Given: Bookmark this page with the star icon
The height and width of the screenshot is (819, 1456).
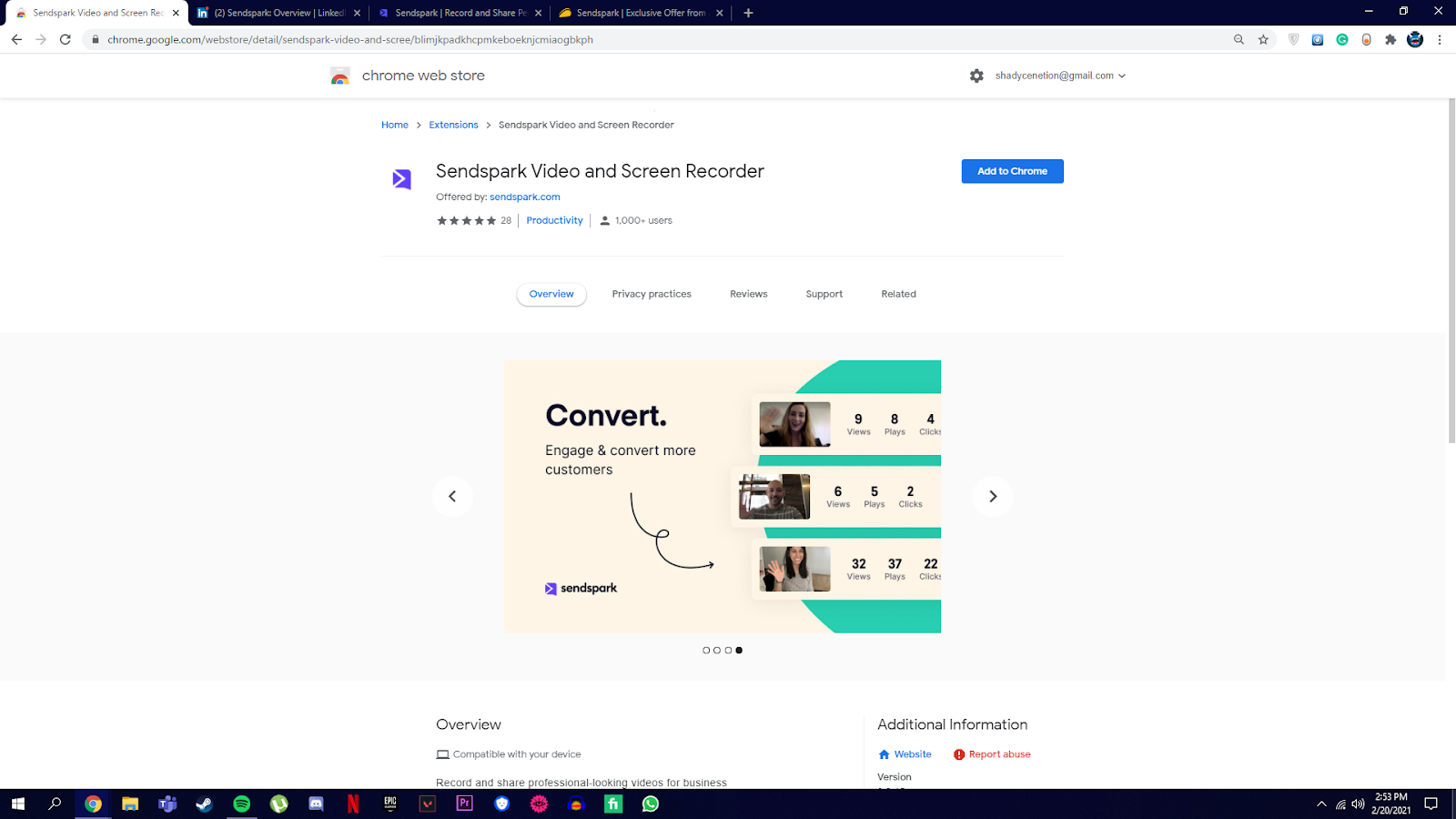Looking at the screenshot, I should tap(1263, 39).
